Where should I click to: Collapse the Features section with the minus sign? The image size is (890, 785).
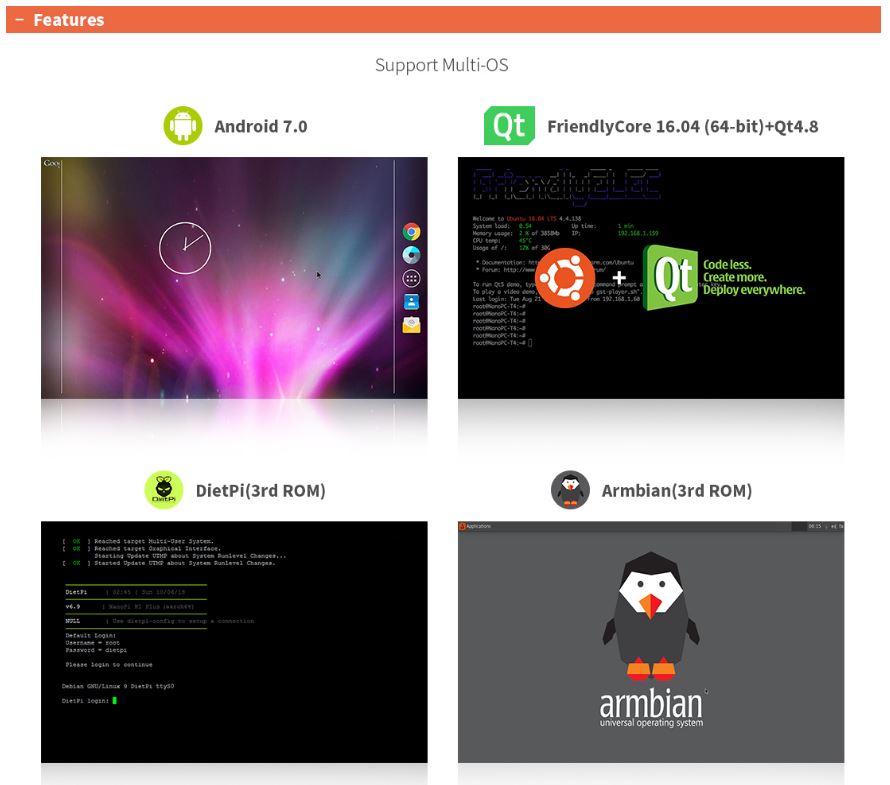19,20
